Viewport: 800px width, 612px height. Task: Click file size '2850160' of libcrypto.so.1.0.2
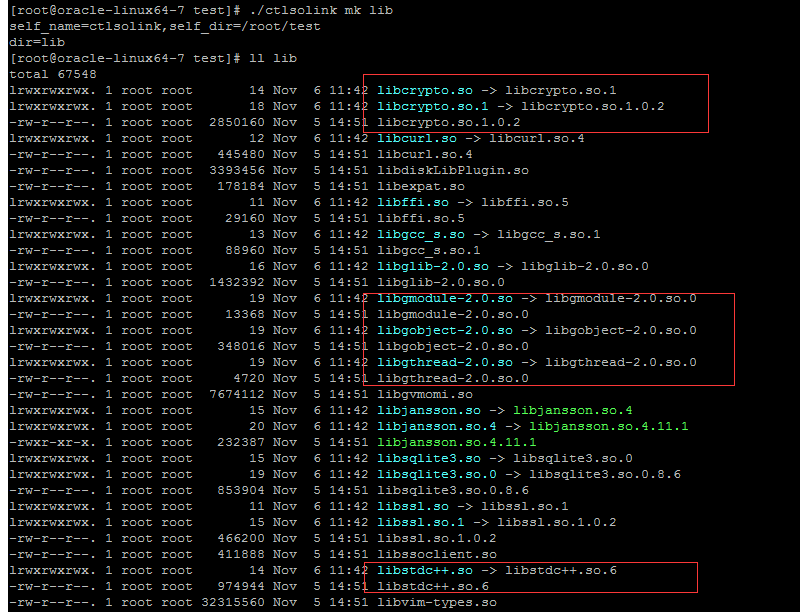(237, 122)
